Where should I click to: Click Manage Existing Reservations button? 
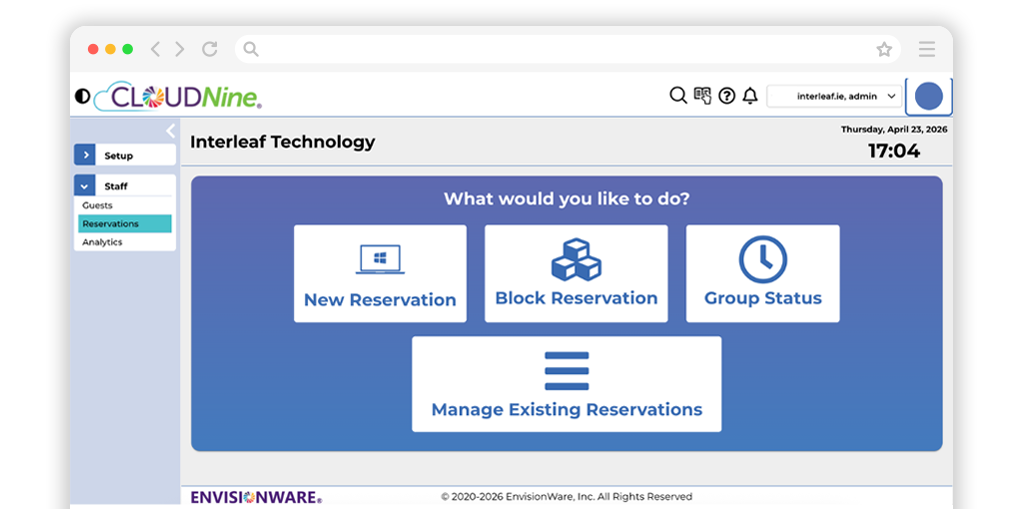(567, 384)
